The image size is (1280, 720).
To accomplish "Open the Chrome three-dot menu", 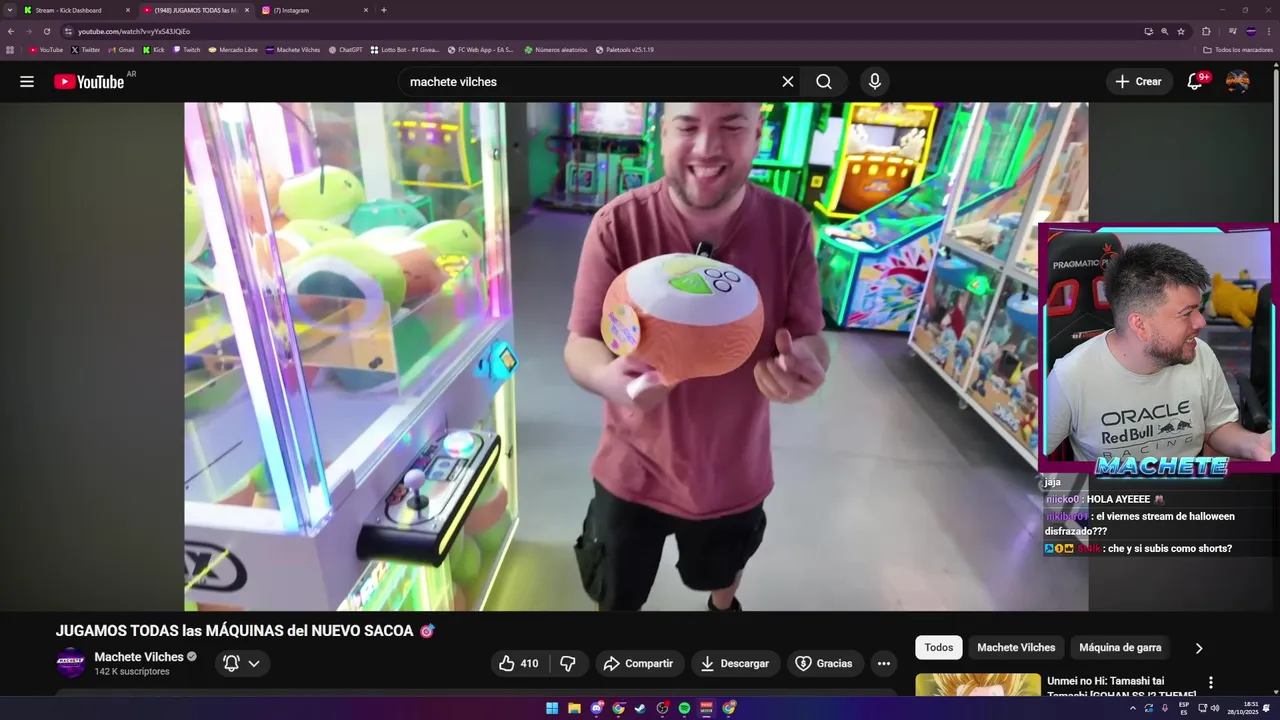I will coord(1269,31).
